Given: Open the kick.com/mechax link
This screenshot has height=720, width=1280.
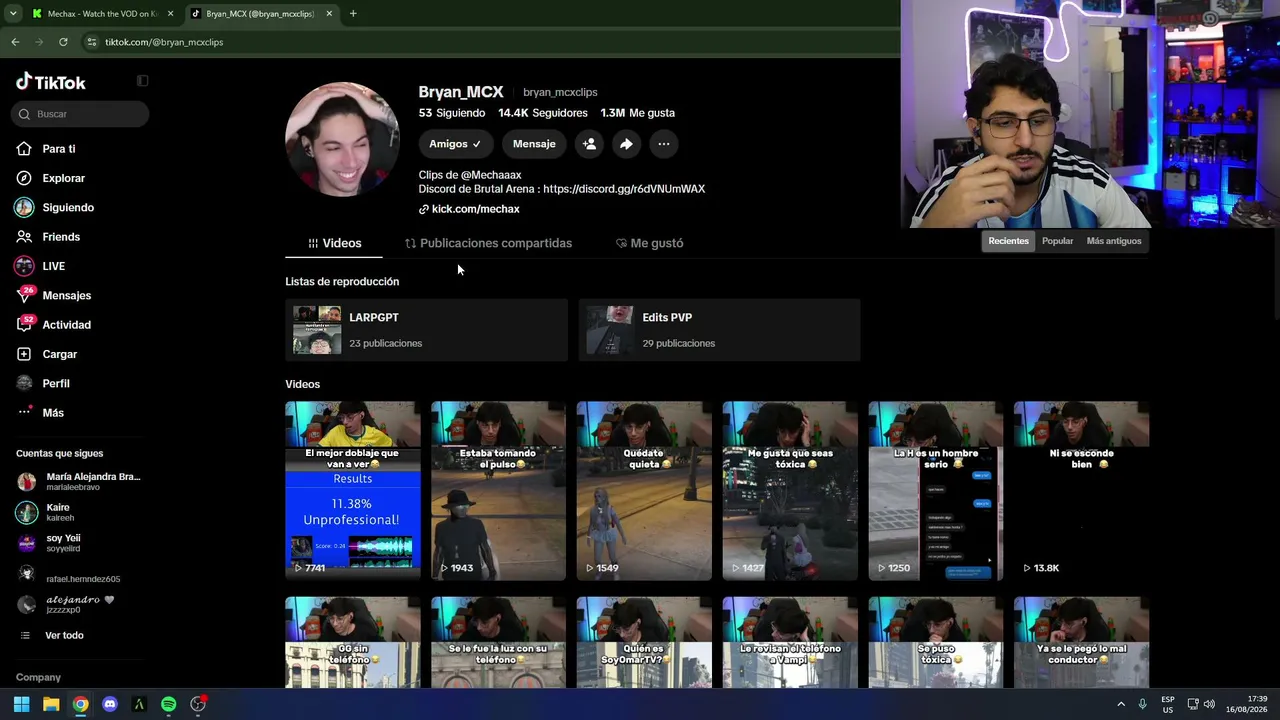Looking at the screenshot, I should pos(475,209).
